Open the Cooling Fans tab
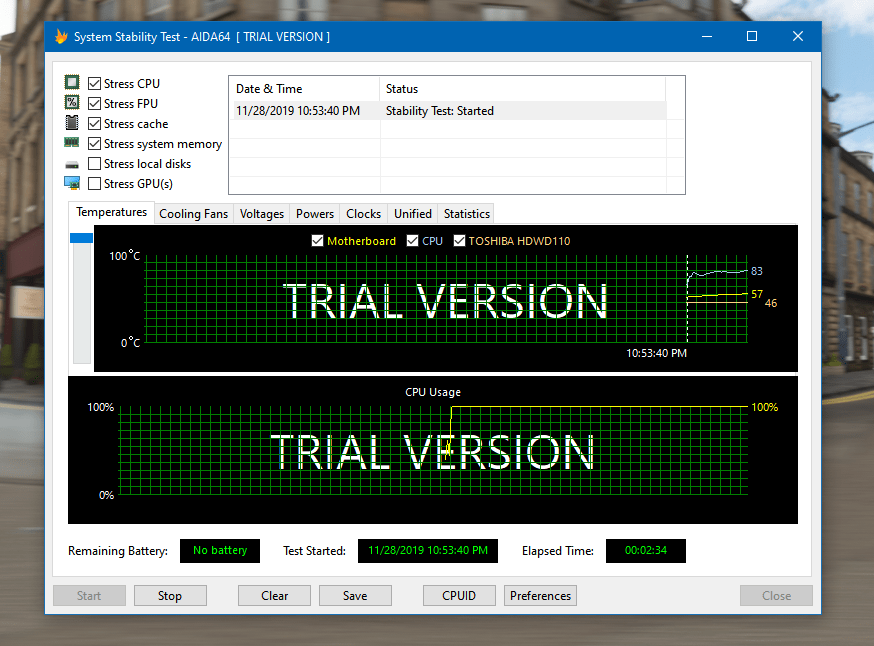The image size is (874, 646). [193, 214]
